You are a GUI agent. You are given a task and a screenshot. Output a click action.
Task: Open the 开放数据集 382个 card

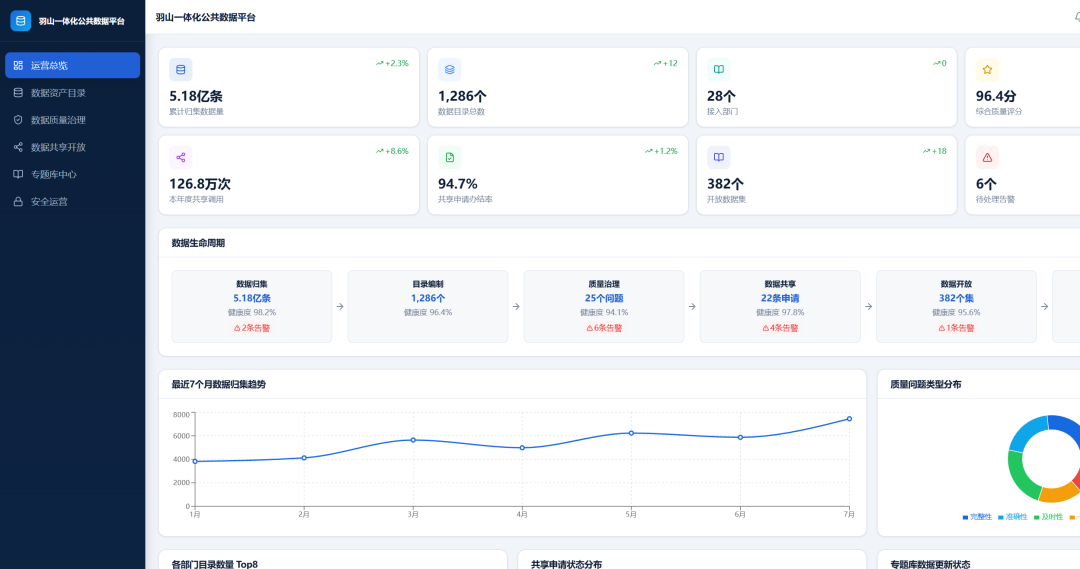tap(827, 175)
